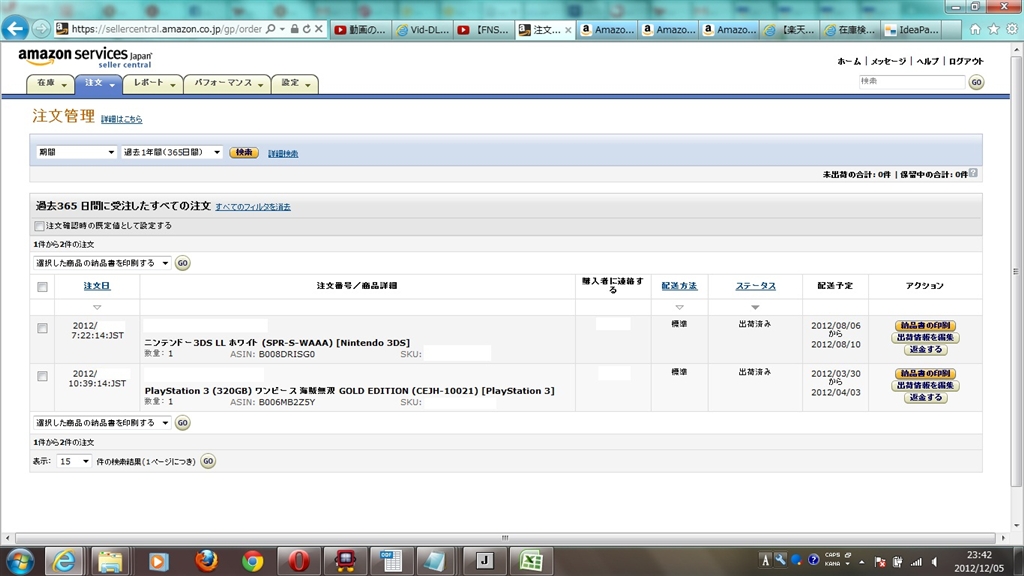Click the 詳細はこちら link
The image size is (1024, 576).
point(121,119)
